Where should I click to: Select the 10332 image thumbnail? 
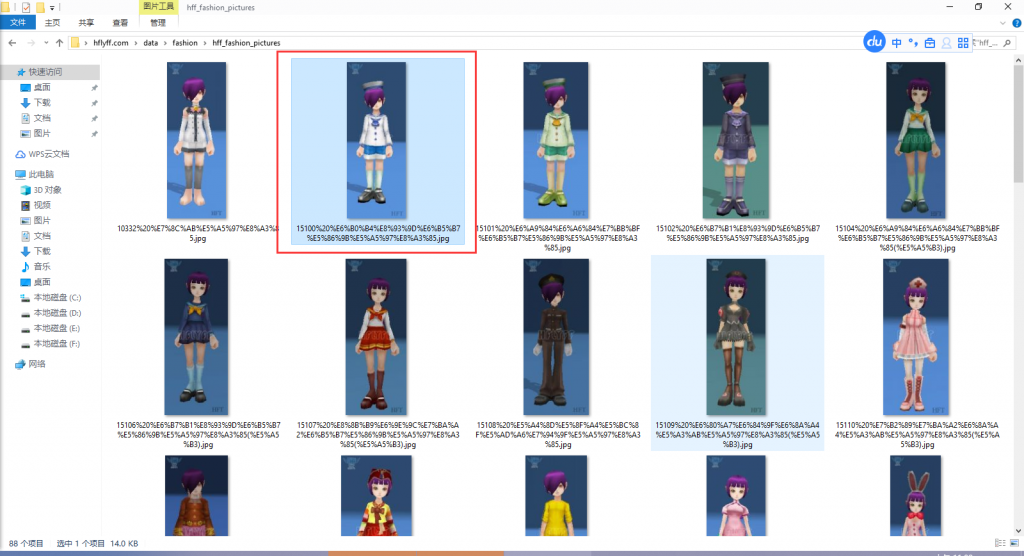click(x=197, y=140)
